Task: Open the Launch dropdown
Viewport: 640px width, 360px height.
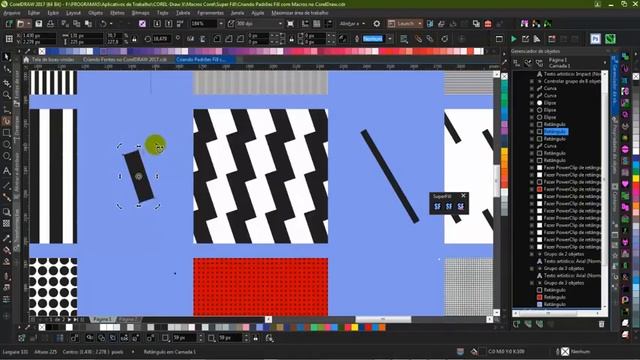Action: [x=420, y=24]
